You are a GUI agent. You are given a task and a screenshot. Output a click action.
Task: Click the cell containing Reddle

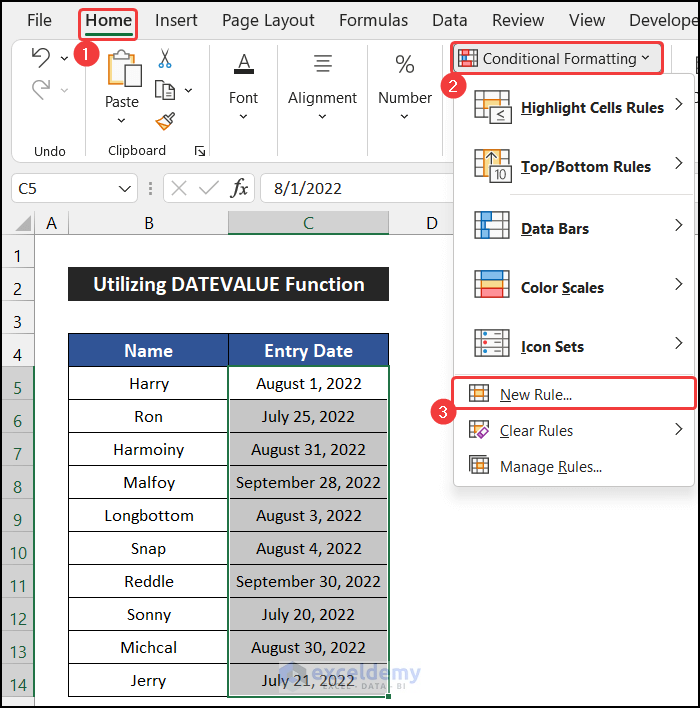click(149, 581)
